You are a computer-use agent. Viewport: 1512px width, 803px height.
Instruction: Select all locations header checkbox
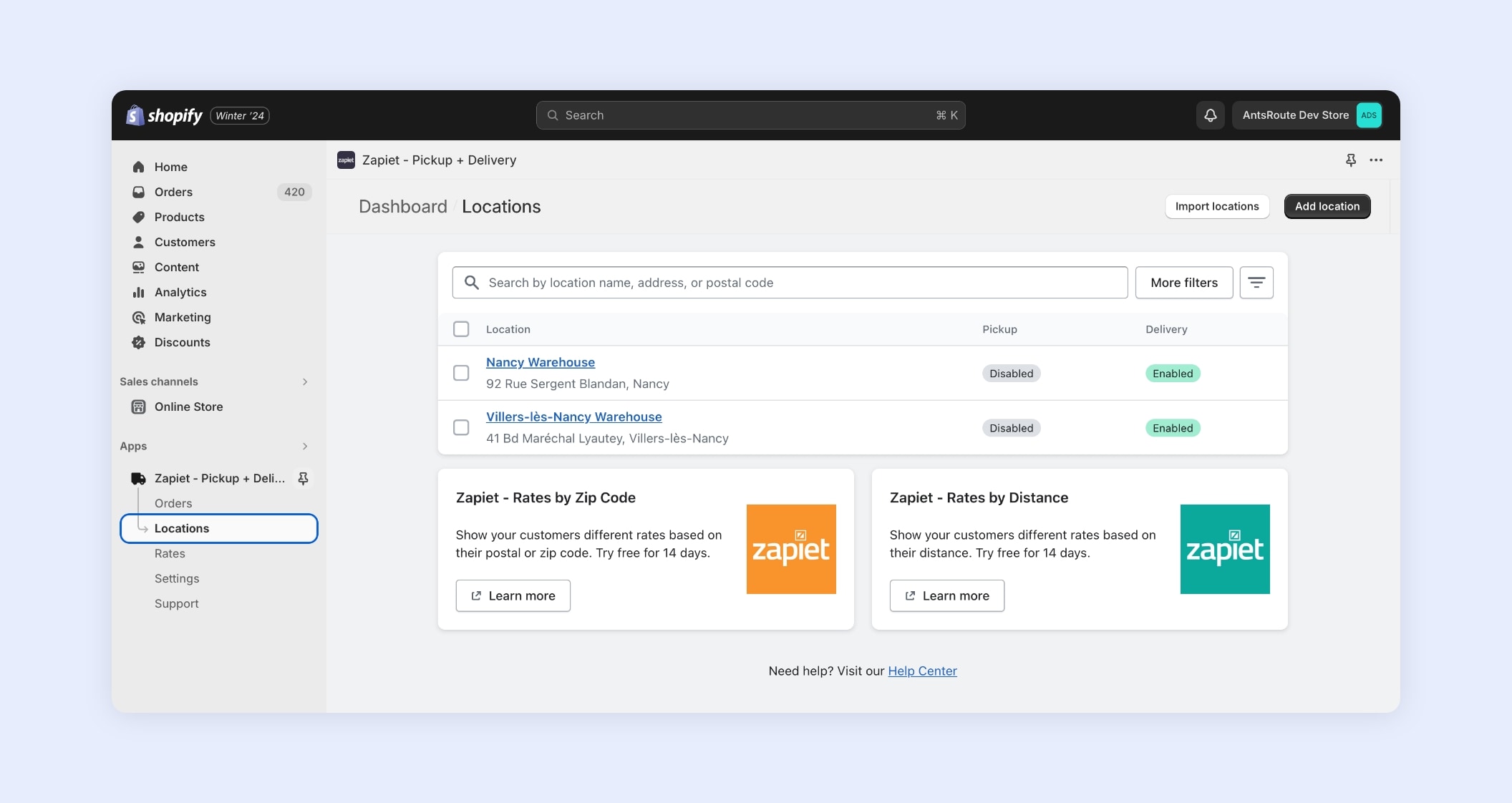click(x=461, y=329)
